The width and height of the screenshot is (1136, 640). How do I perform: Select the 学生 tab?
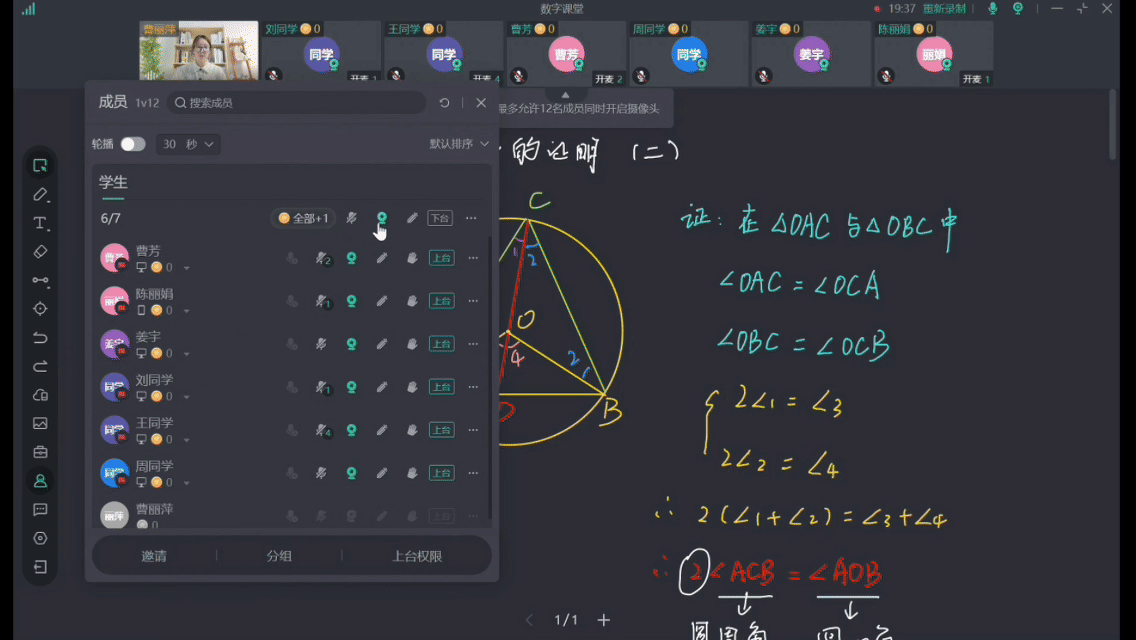[113, 182]
